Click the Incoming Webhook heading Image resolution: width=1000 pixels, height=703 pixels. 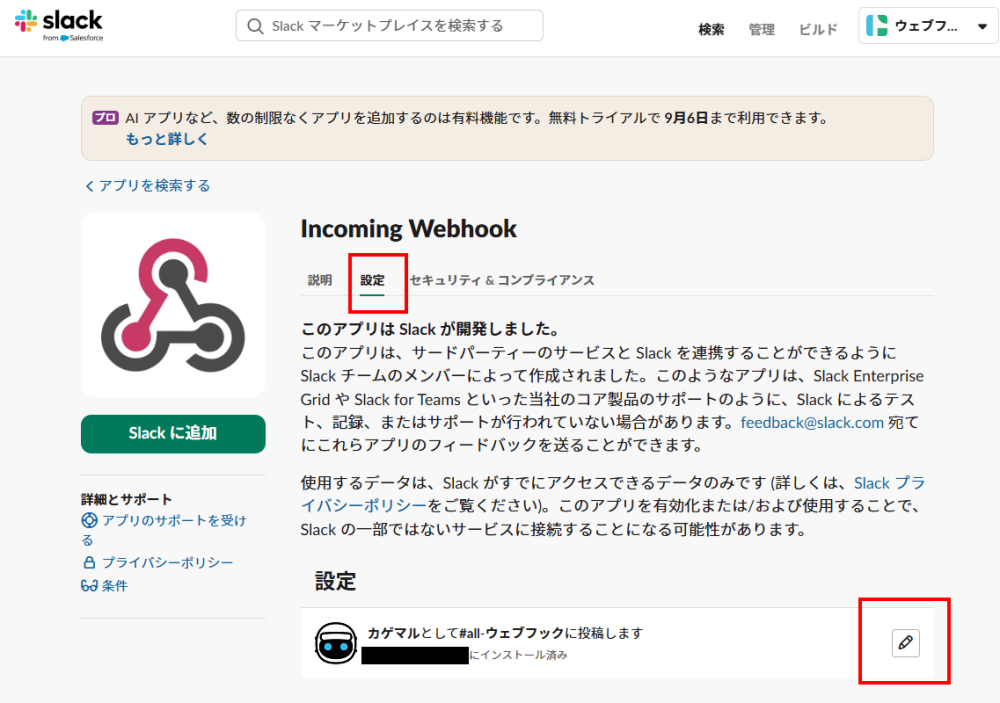coord(408,228)
